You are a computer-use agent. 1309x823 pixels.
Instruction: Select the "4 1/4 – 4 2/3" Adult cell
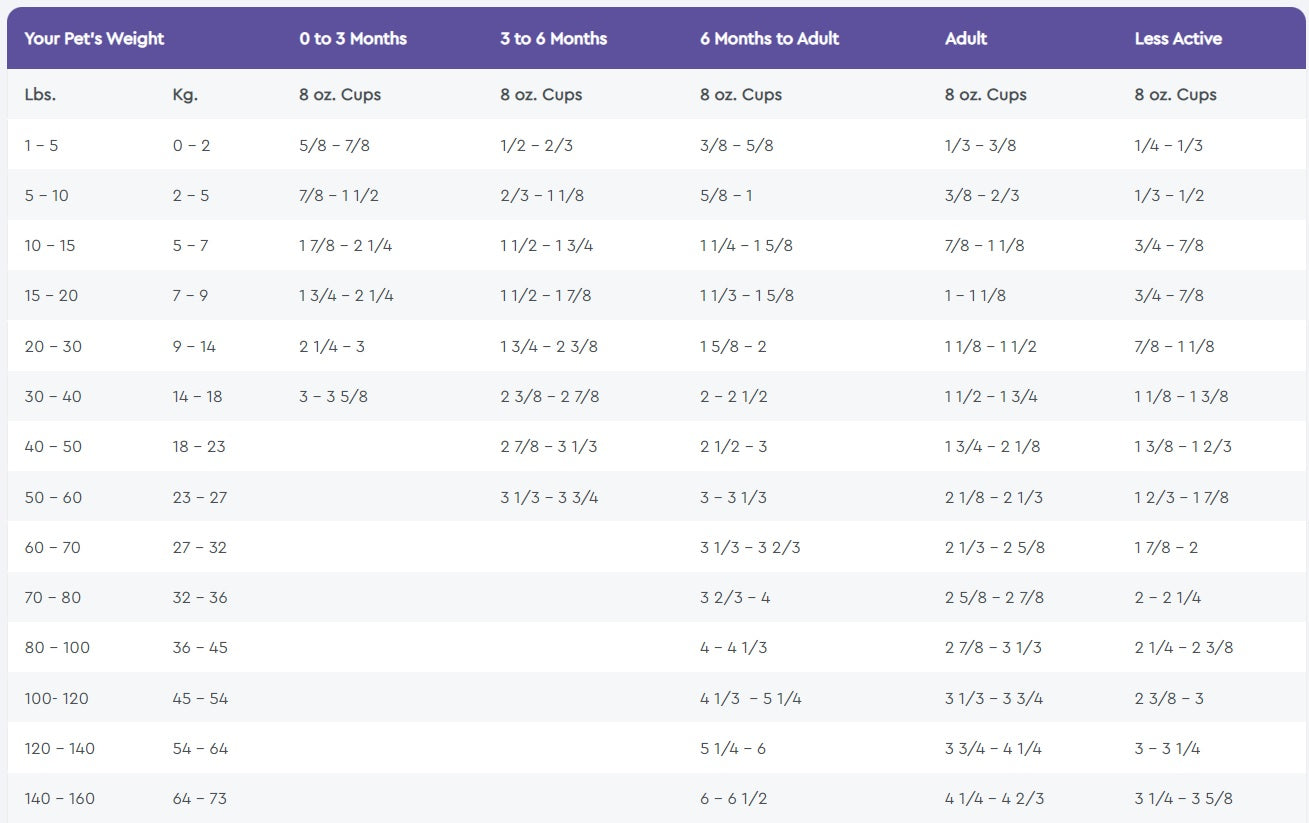coord(994,799)
